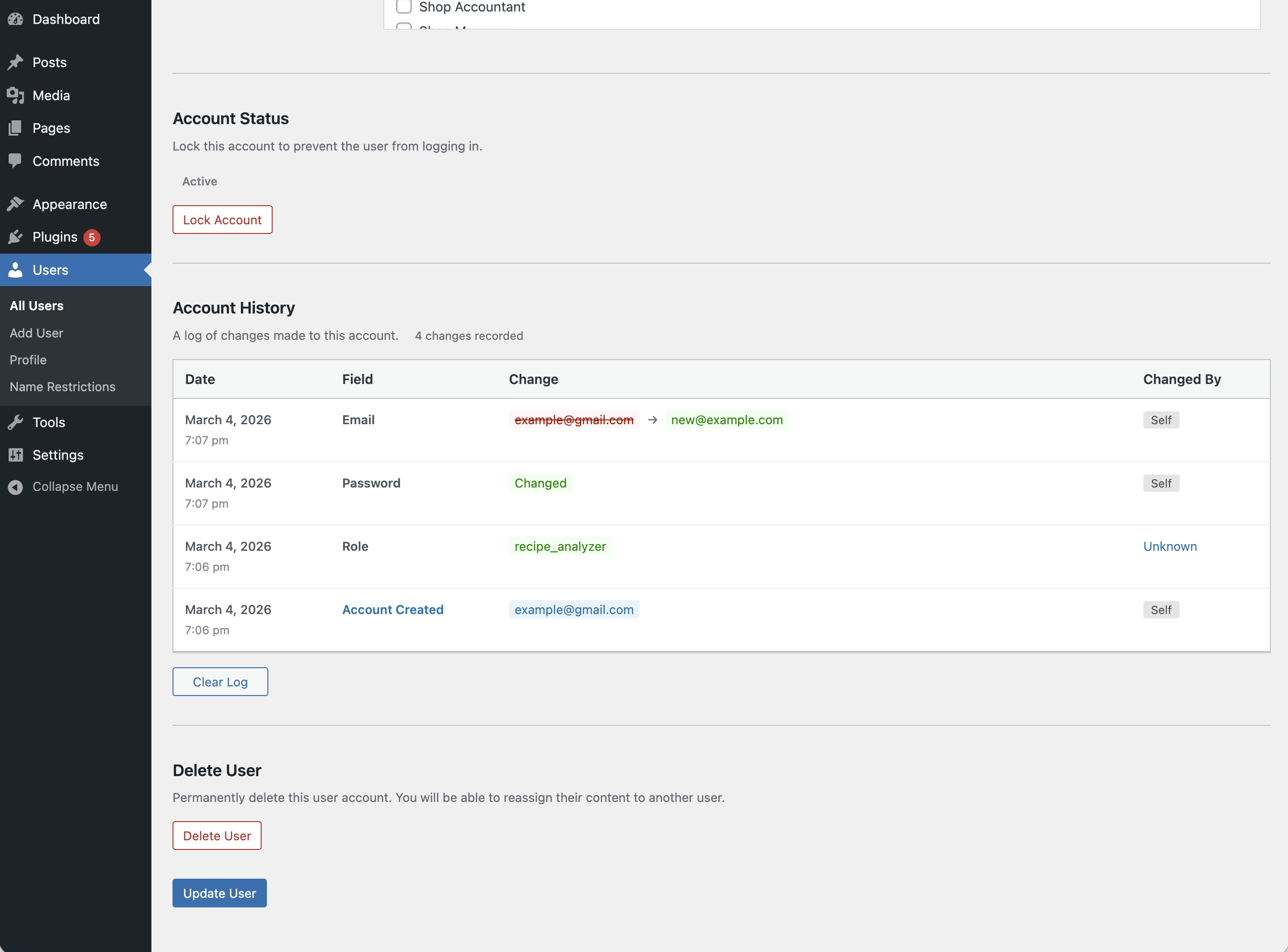Click the Dashboard gauge icon
The height and width of the screenshot is (952, 1288).
pos(15,19)
